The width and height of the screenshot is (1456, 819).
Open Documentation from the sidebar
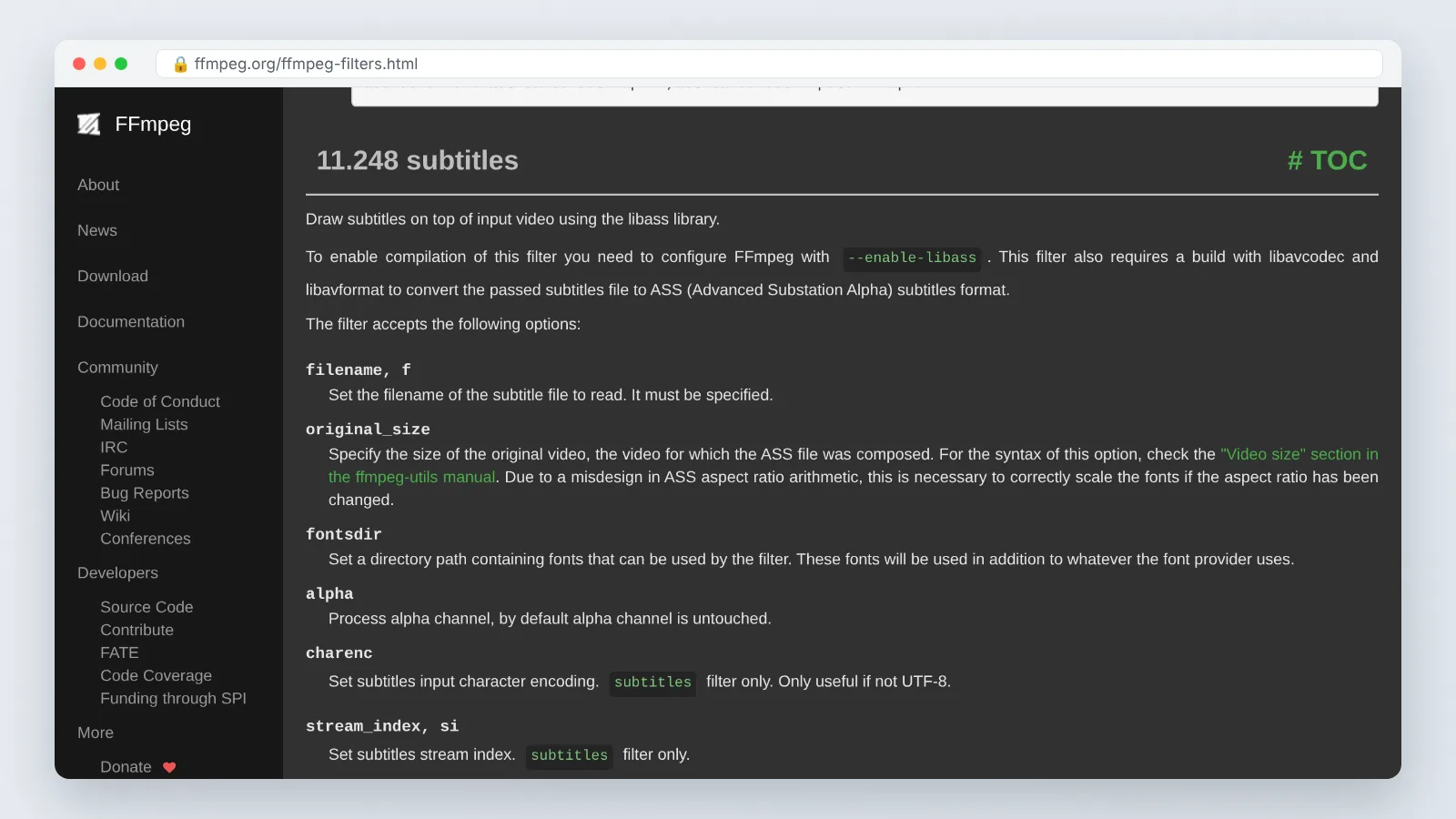[131, 321]
